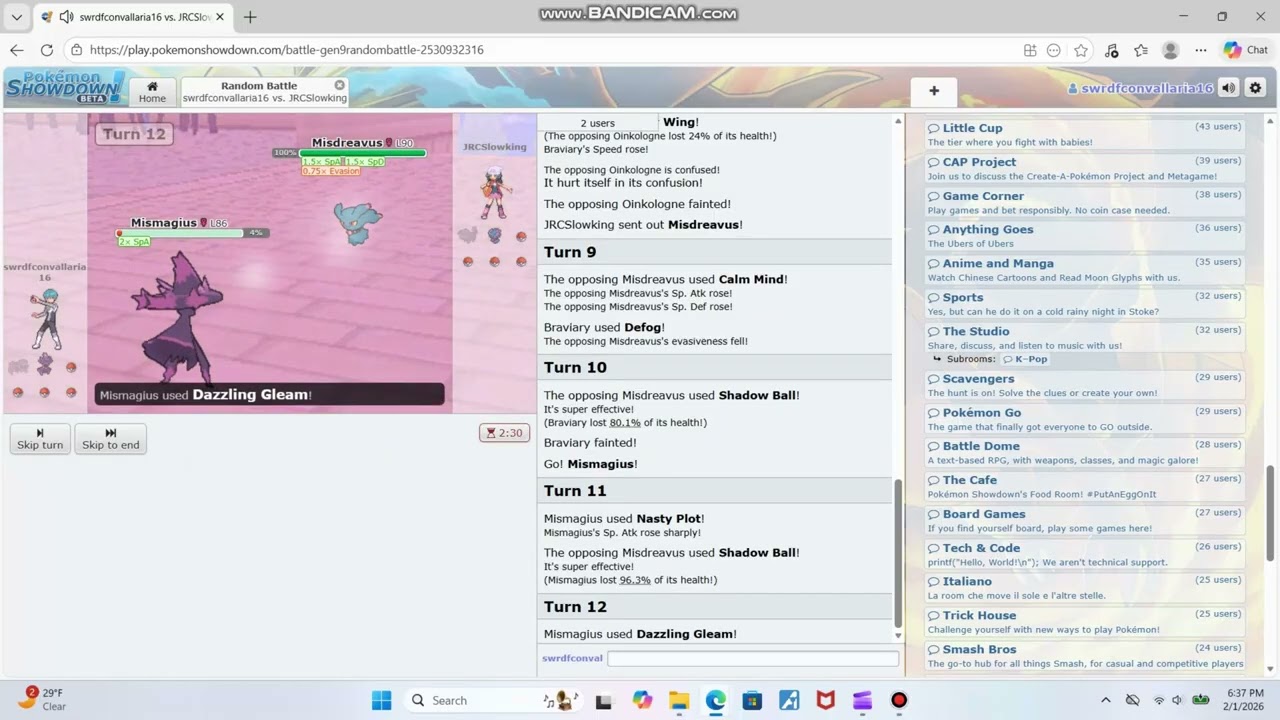
Task: Open the Favorites list icon
Action: tap(1141, 50)
